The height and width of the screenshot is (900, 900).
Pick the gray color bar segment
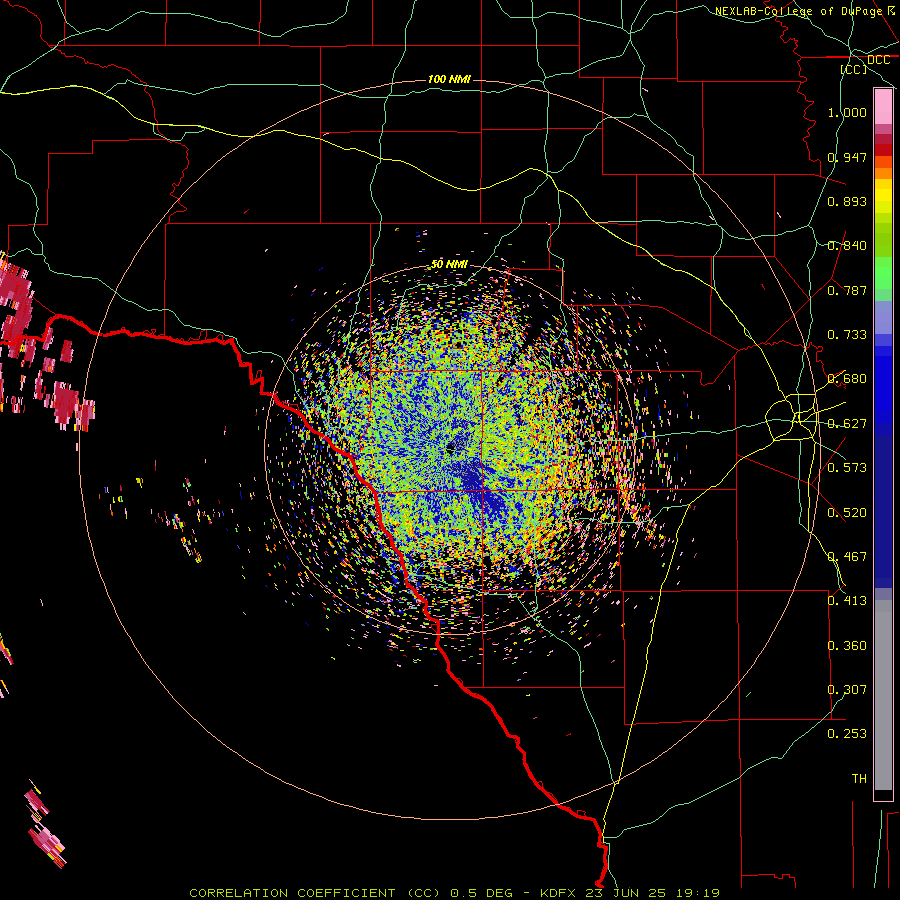(883, 695)
